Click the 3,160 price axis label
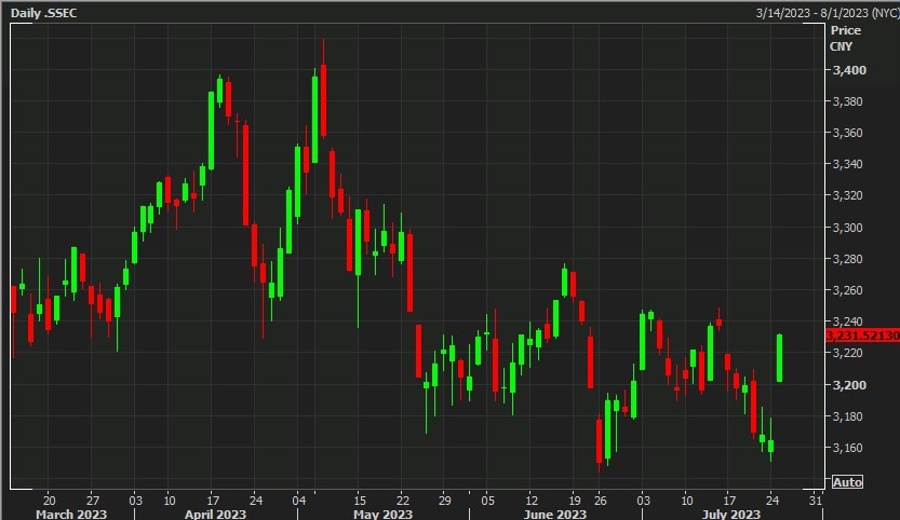The height and width of the screenshot is (520, 900). click(x=847, y=448)
